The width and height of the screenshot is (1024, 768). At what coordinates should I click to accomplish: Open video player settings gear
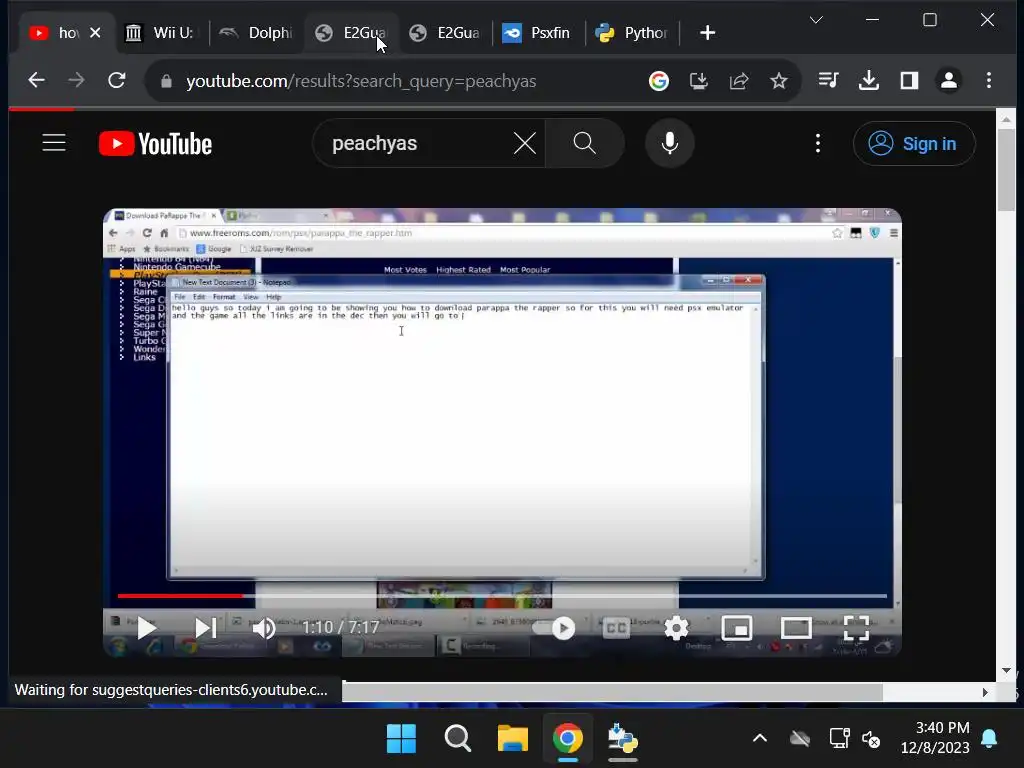(x=677, y=628)
